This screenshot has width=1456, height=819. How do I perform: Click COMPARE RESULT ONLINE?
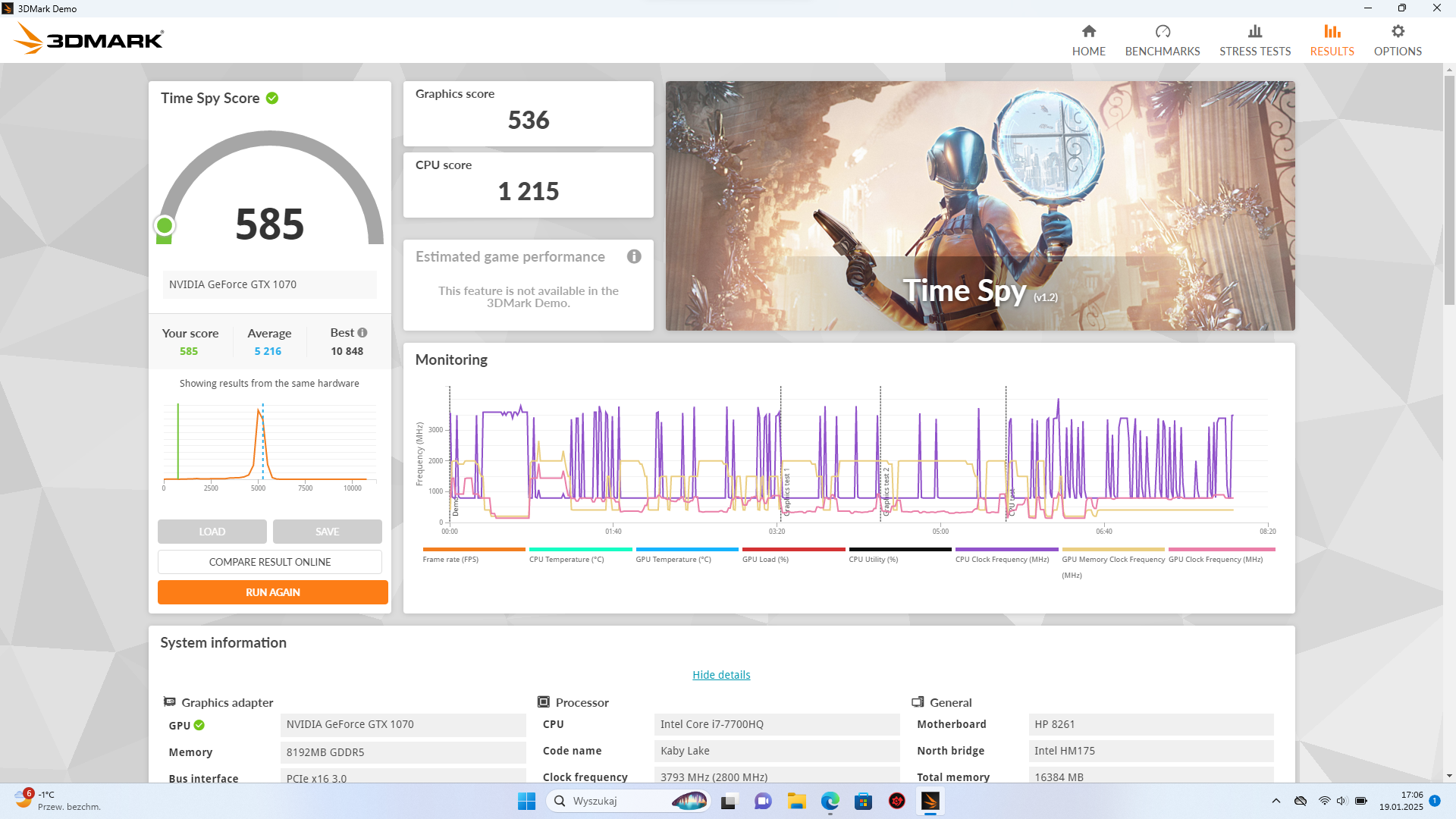pyautogui.click(x=270, y=562)
